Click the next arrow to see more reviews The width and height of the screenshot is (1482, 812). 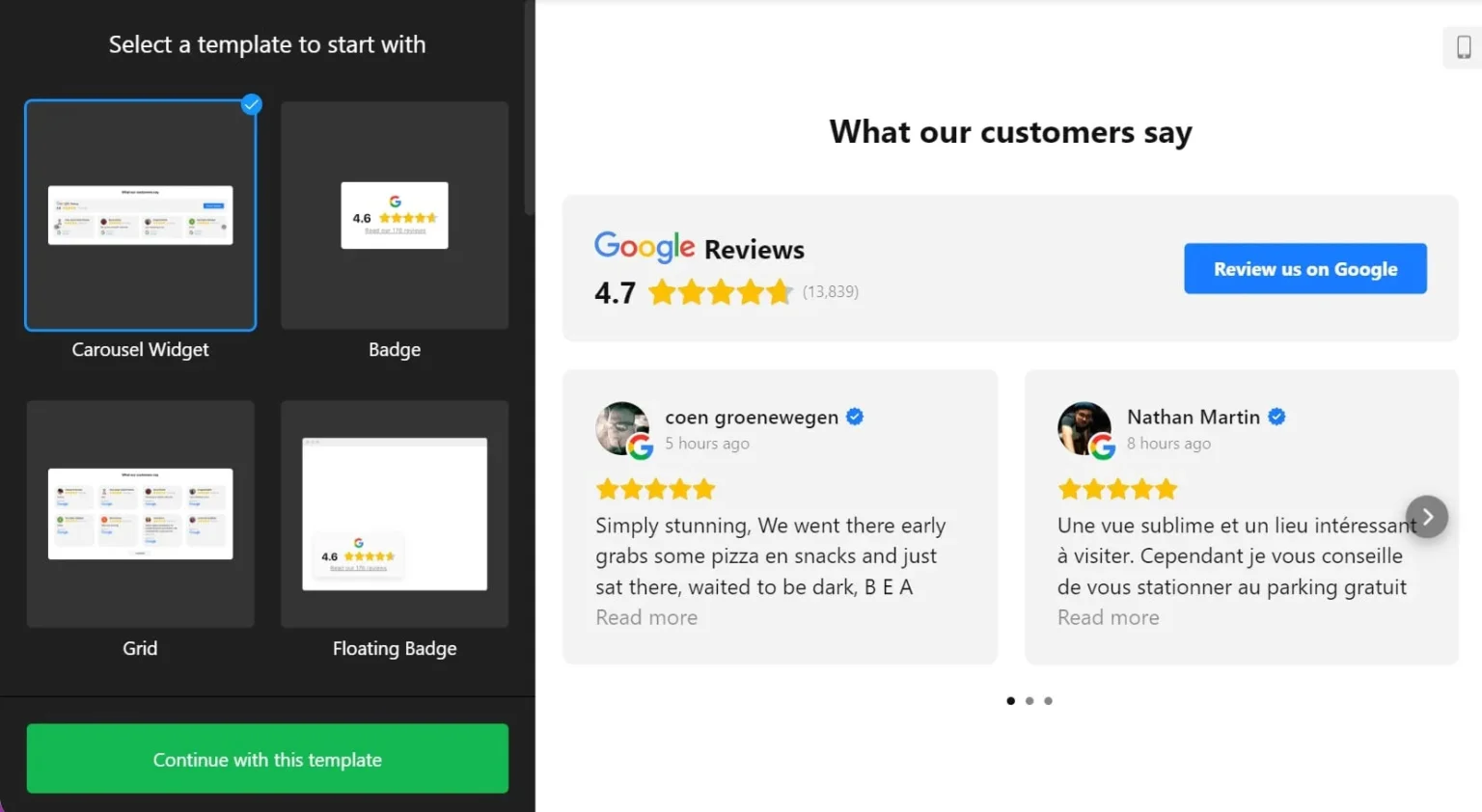pyautogui.click(x=1427, y=516)
